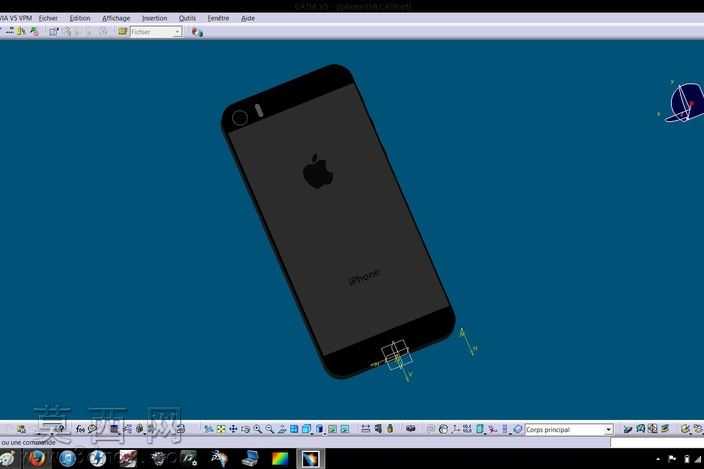Select the iPhone model in the viewport
The height and width of the screenshot is (469, 704).
[x=338, y=221]
